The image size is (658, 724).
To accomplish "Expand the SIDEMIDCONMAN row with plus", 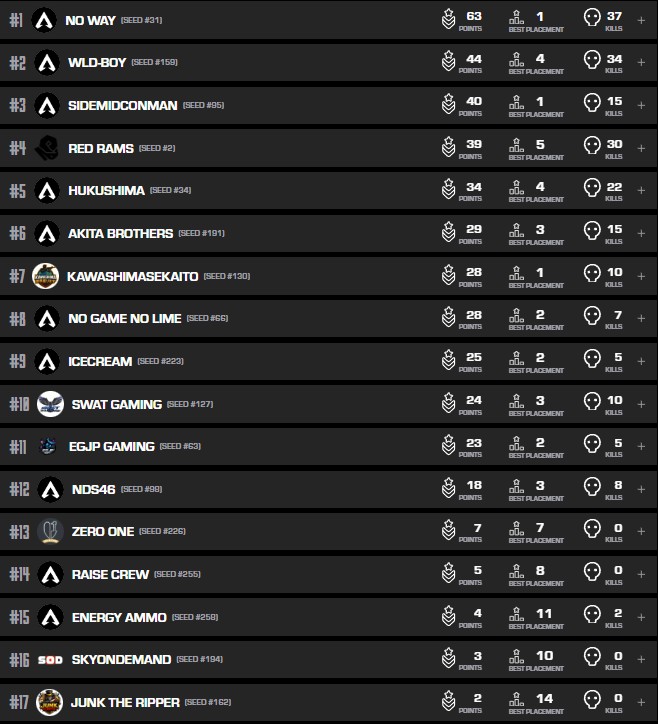I will [641, 105].
